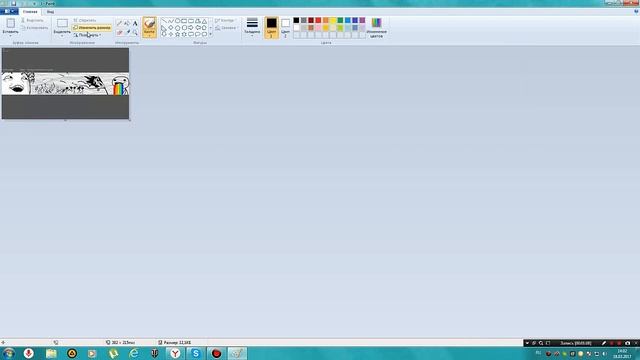Click the meme image on the canvas
Screen dimensions: 640x360
tap(65, 83)
